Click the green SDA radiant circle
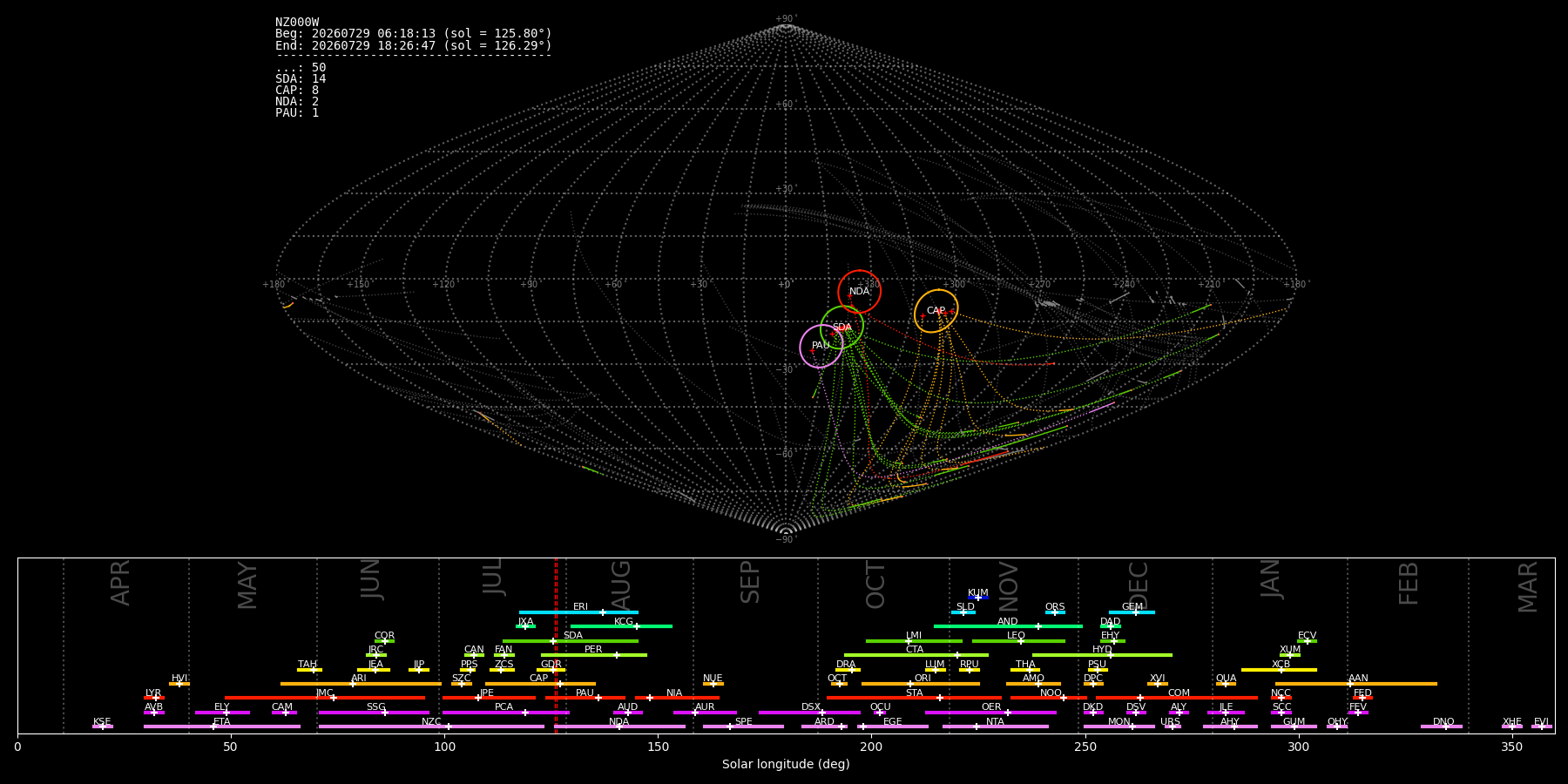 tap(841, 328)
